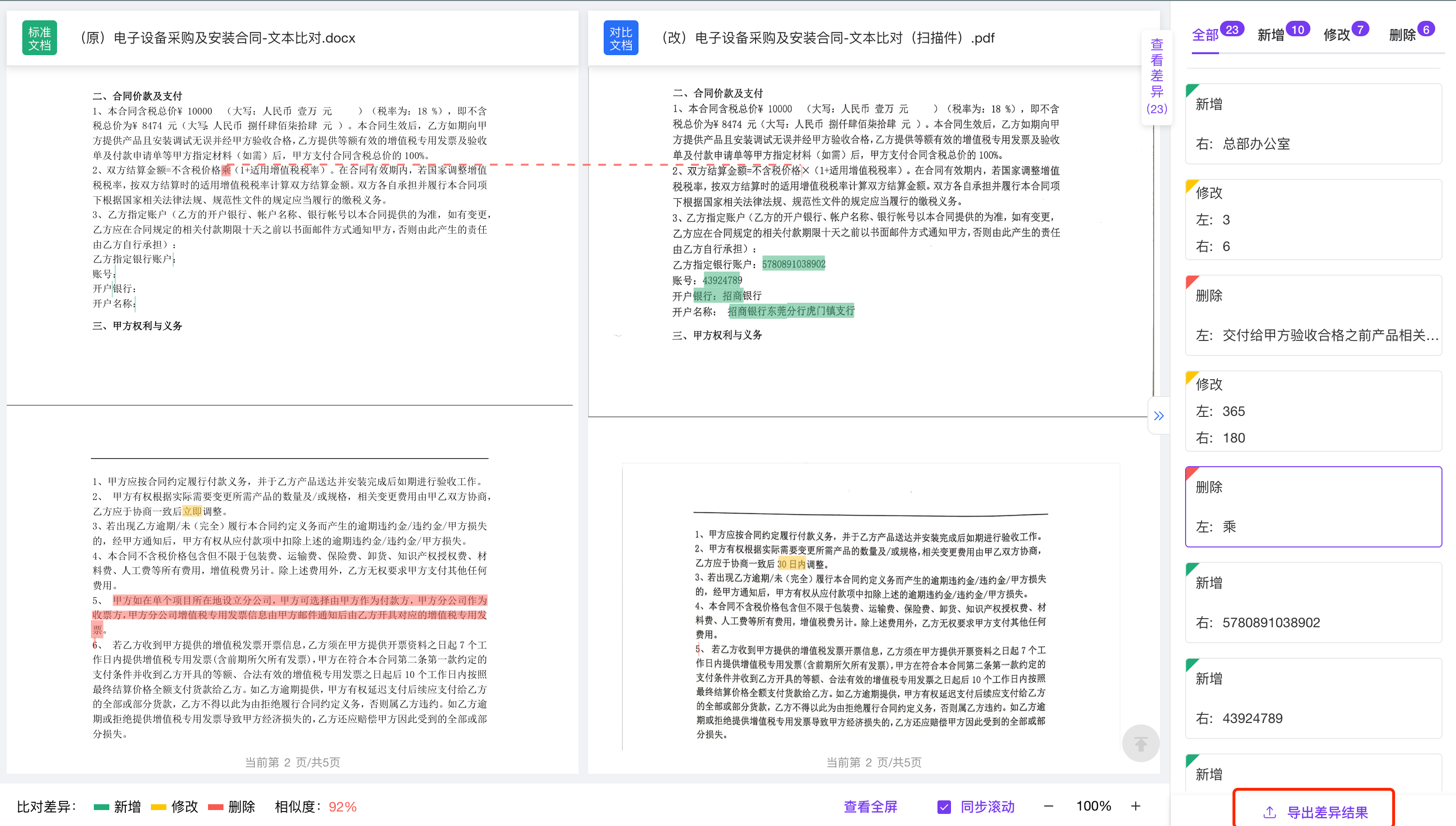The image size is (1456, 826).
Task: Click the green 标准文档 badge
Action: pyautogui.click(x=39, y=38)
